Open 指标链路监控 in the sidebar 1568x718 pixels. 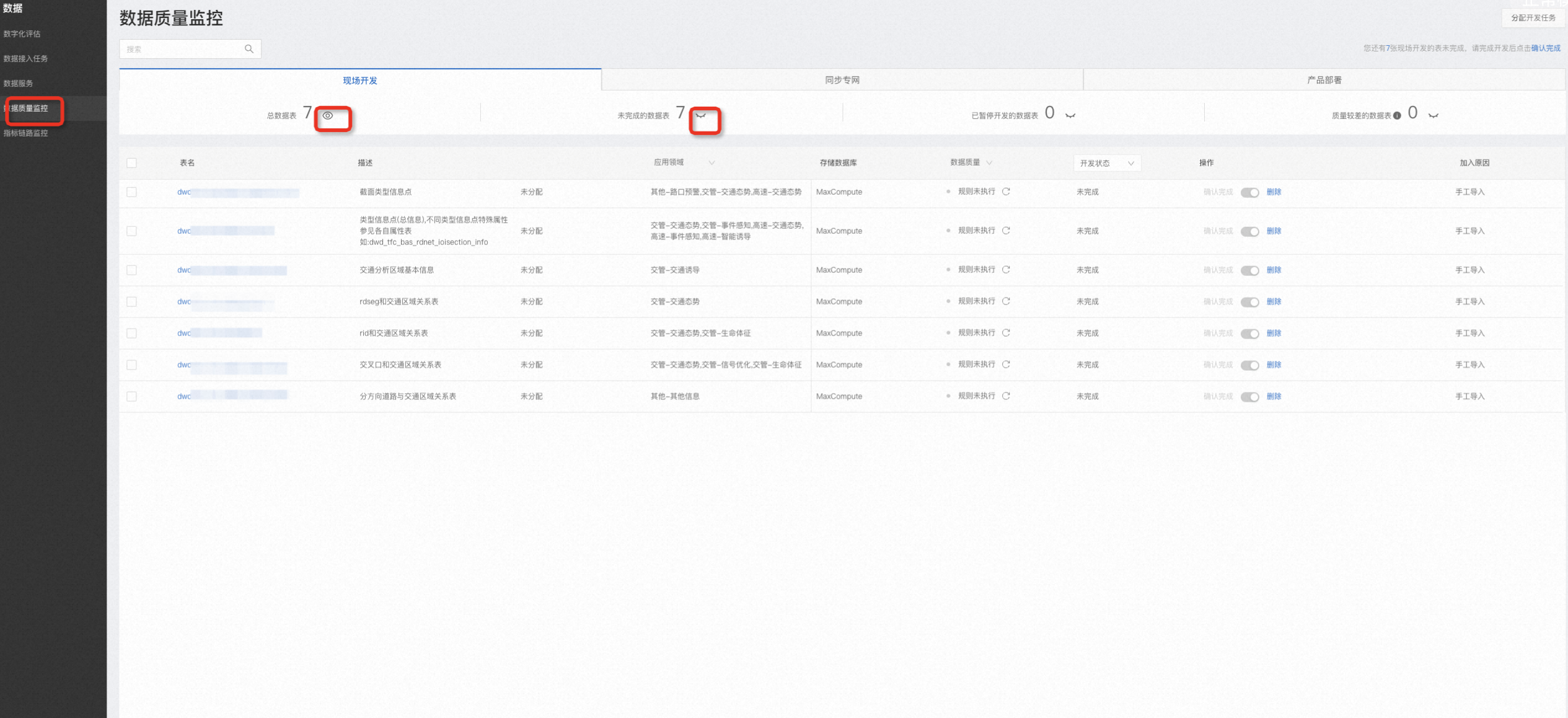[26, 133]
